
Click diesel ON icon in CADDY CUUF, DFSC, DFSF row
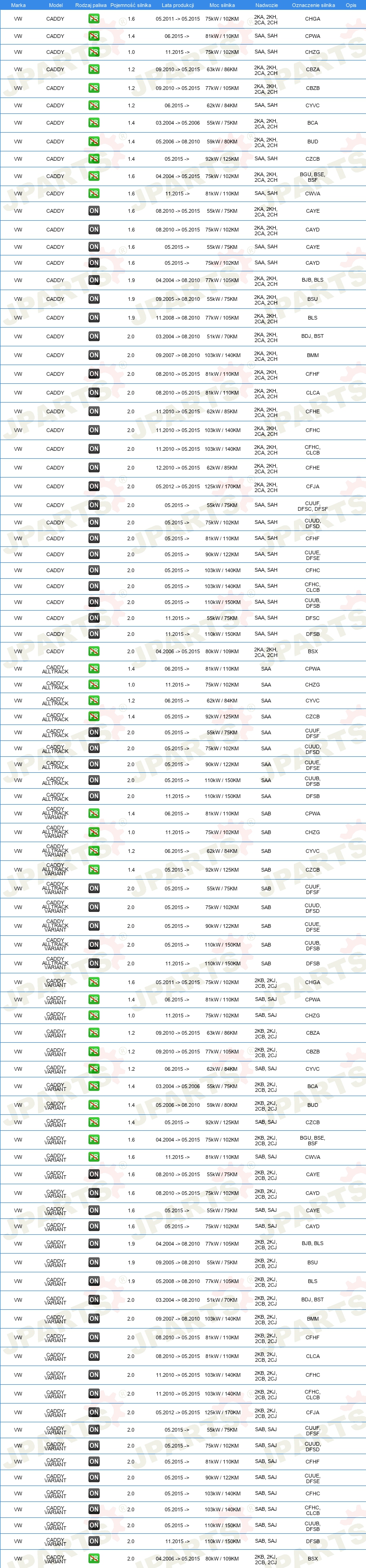pyautogui.click(x=94, y=505)
